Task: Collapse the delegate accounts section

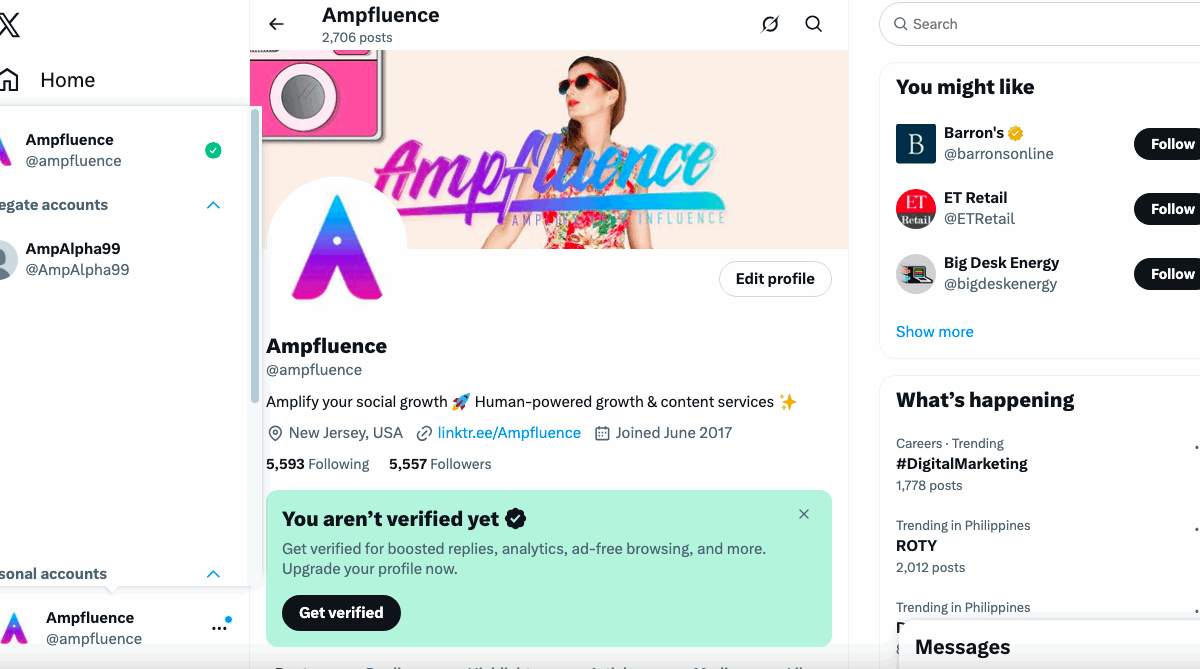Action: pos(213,205)
